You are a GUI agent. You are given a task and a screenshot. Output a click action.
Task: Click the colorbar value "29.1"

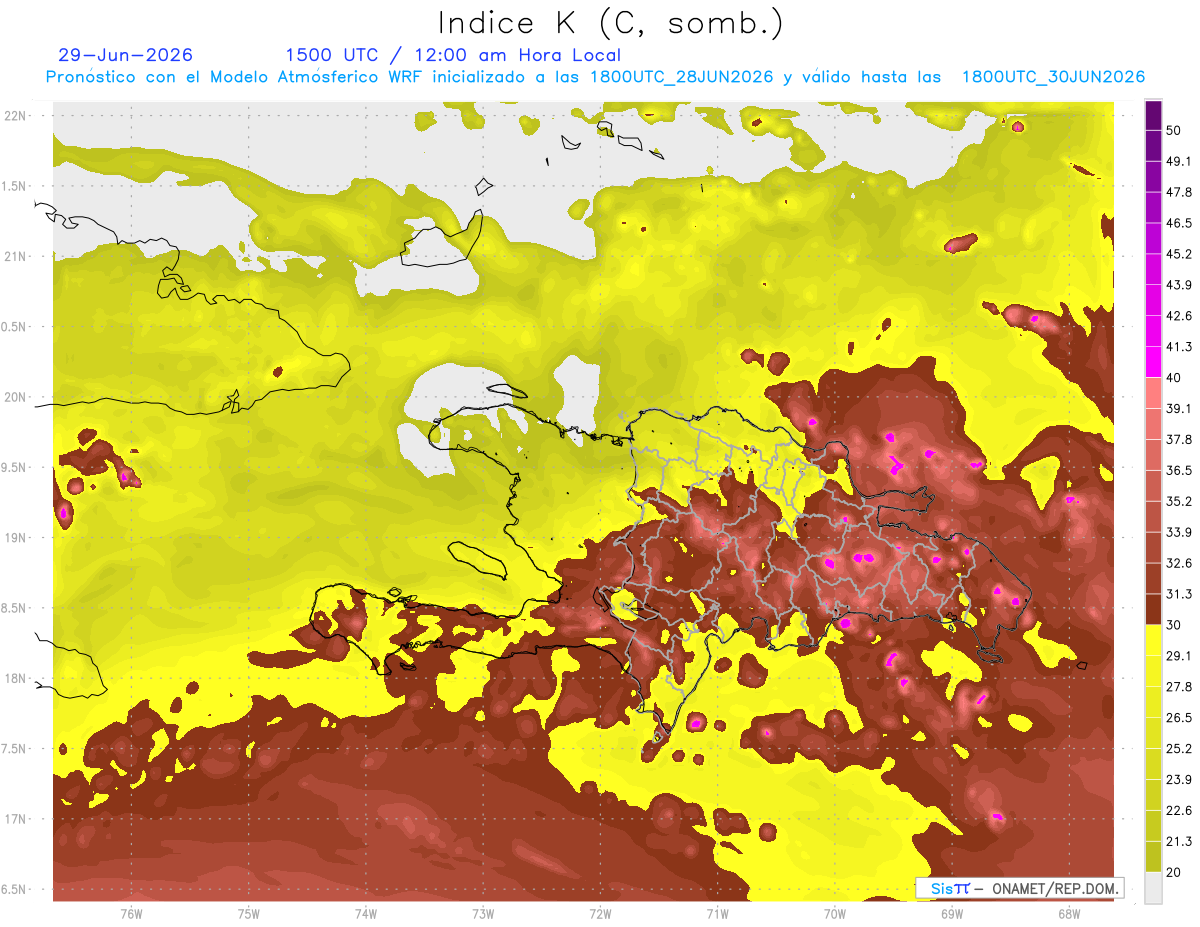pyautogui.click(x=1178, y=656)
